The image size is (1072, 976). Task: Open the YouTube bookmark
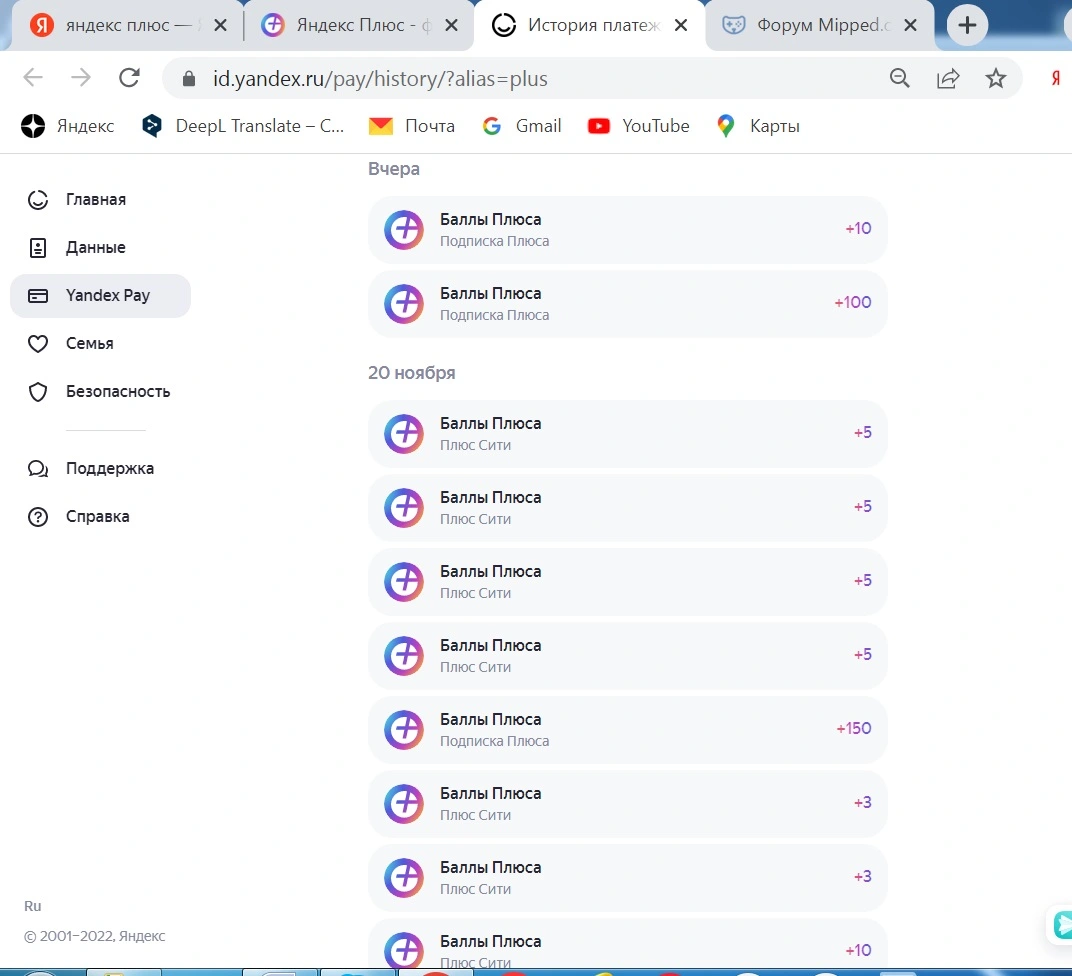639,126
